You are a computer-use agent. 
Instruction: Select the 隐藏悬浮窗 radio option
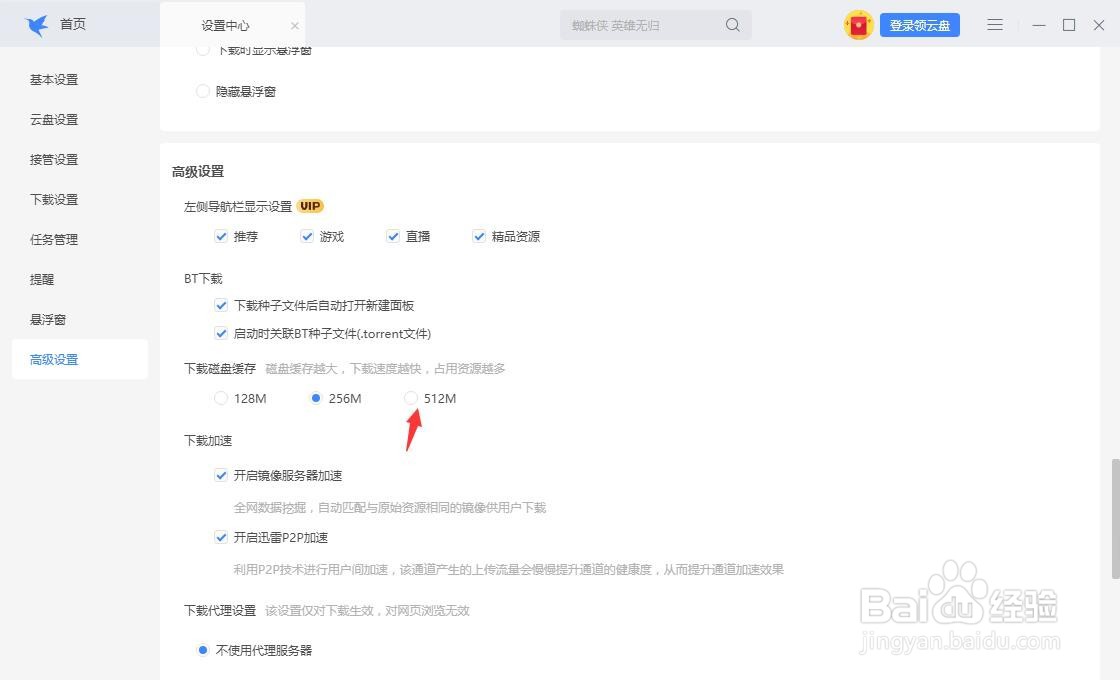pos(203,91)
